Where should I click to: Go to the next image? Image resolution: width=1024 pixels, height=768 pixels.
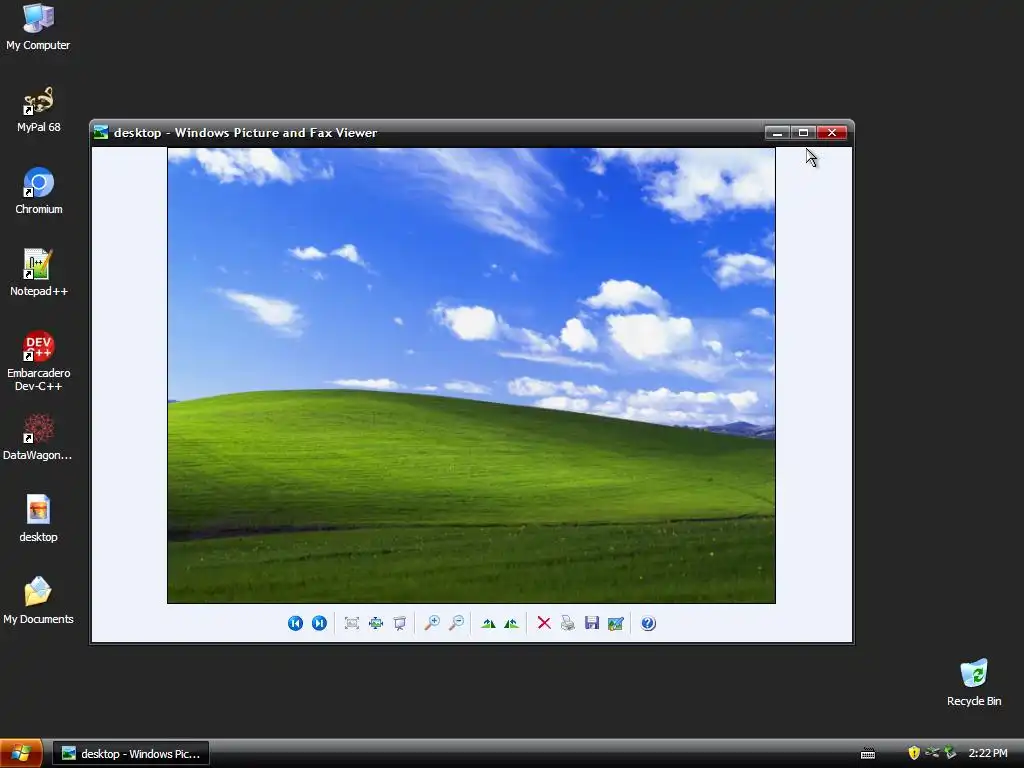pos(319,623)
